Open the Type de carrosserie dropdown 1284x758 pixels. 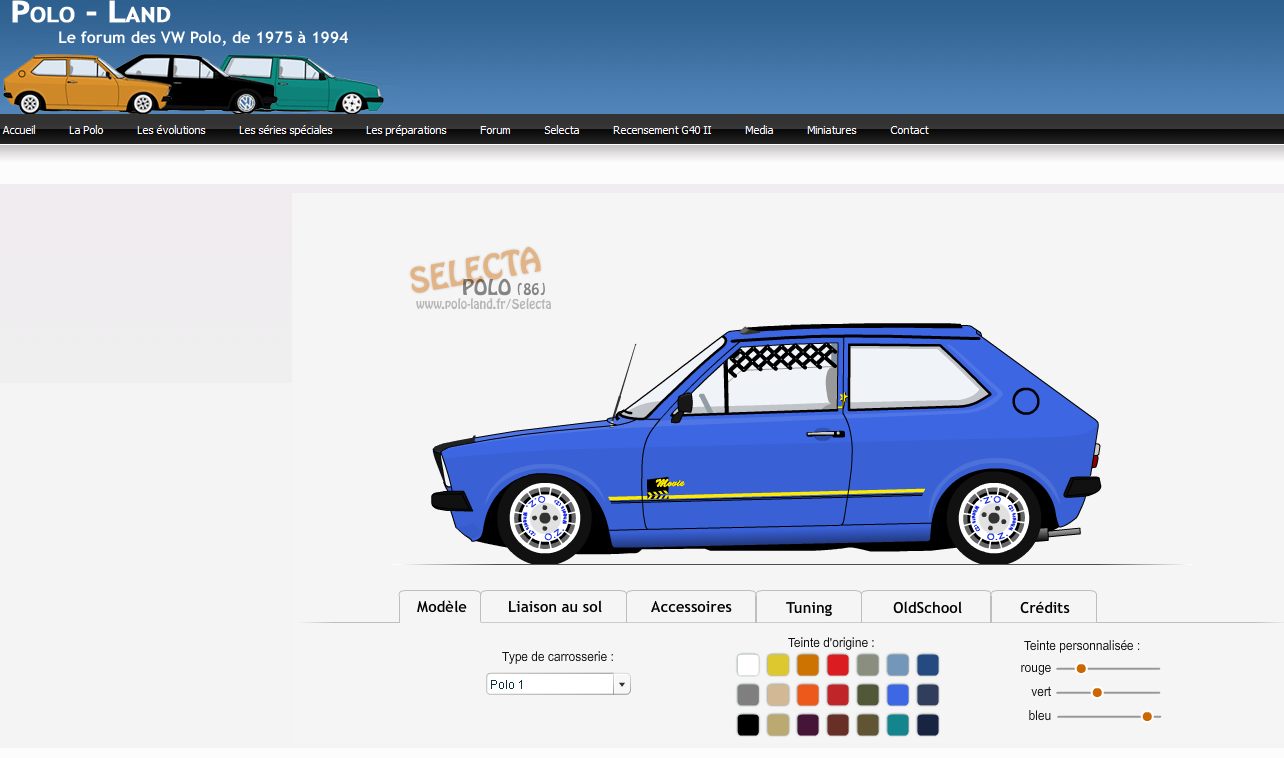[558, 684]
